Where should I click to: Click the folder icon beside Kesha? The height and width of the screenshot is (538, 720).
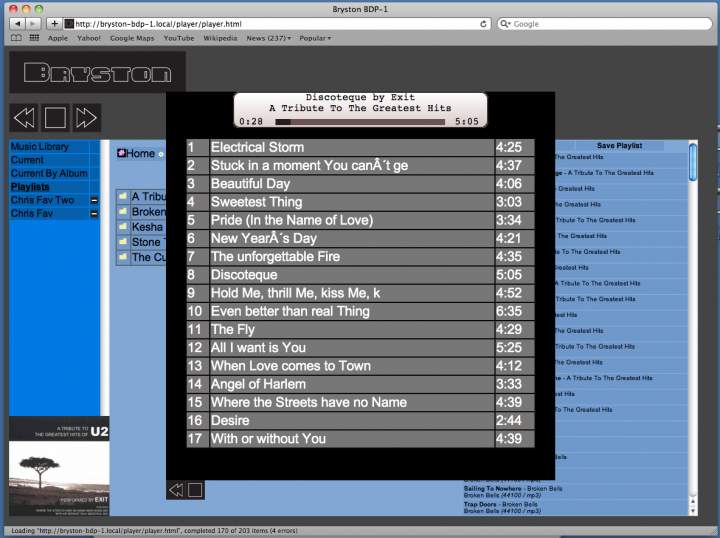(x=123, y=227)
